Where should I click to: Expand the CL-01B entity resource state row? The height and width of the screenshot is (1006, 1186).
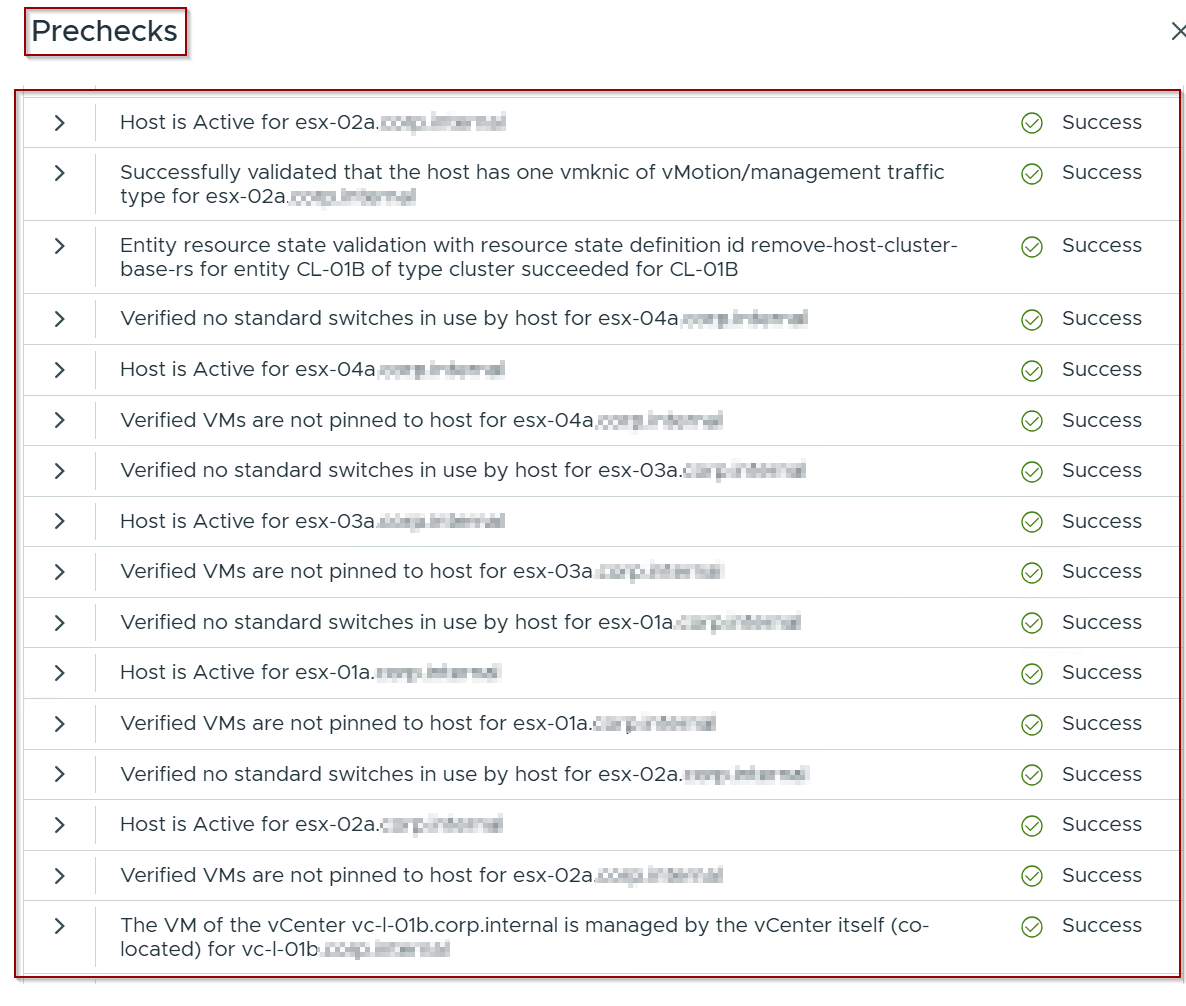pos(60,246)
